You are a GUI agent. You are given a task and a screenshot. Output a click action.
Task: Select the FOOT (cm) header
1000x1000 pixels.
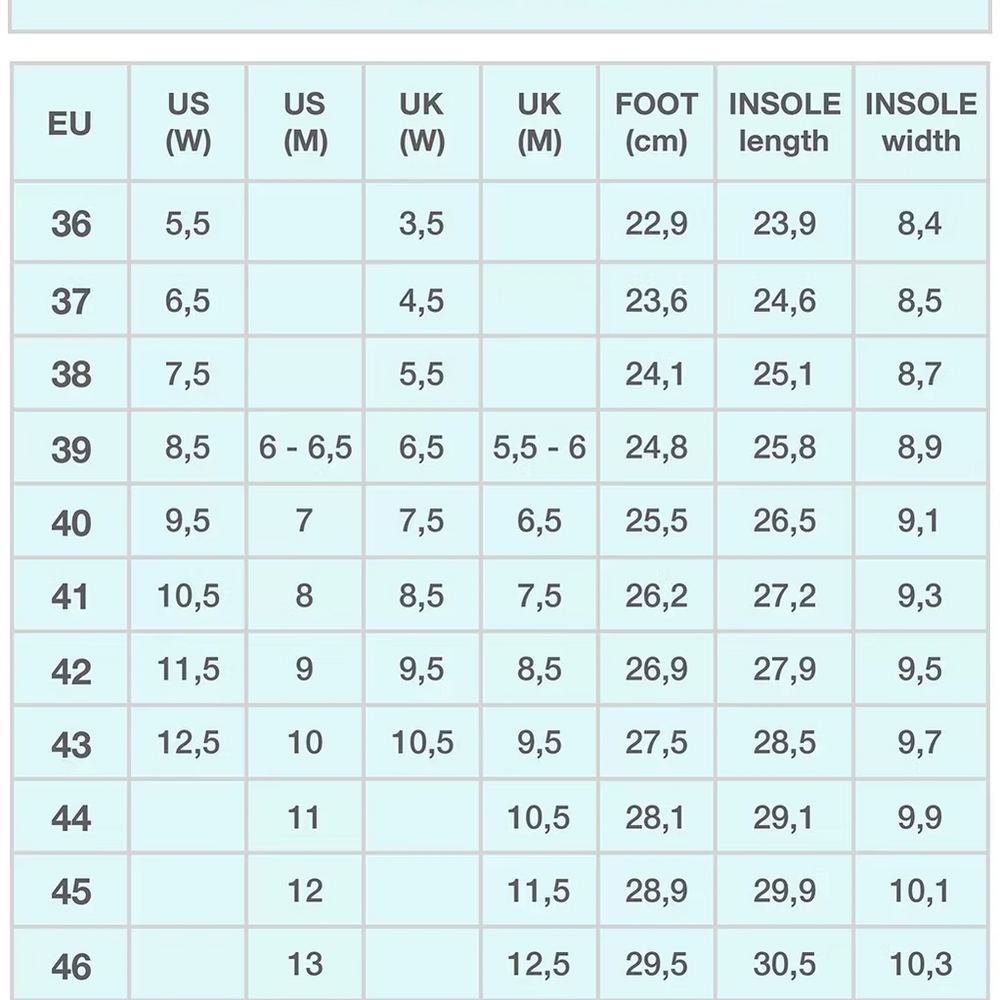(656, 122)
